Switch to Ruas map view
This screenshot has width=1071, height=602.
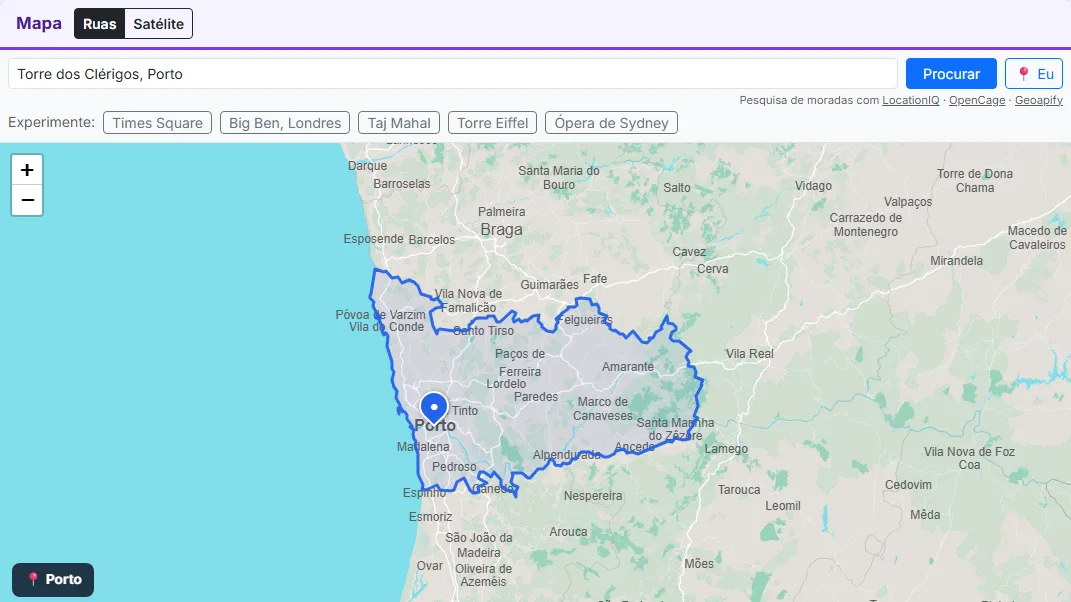tap(100, 24)
